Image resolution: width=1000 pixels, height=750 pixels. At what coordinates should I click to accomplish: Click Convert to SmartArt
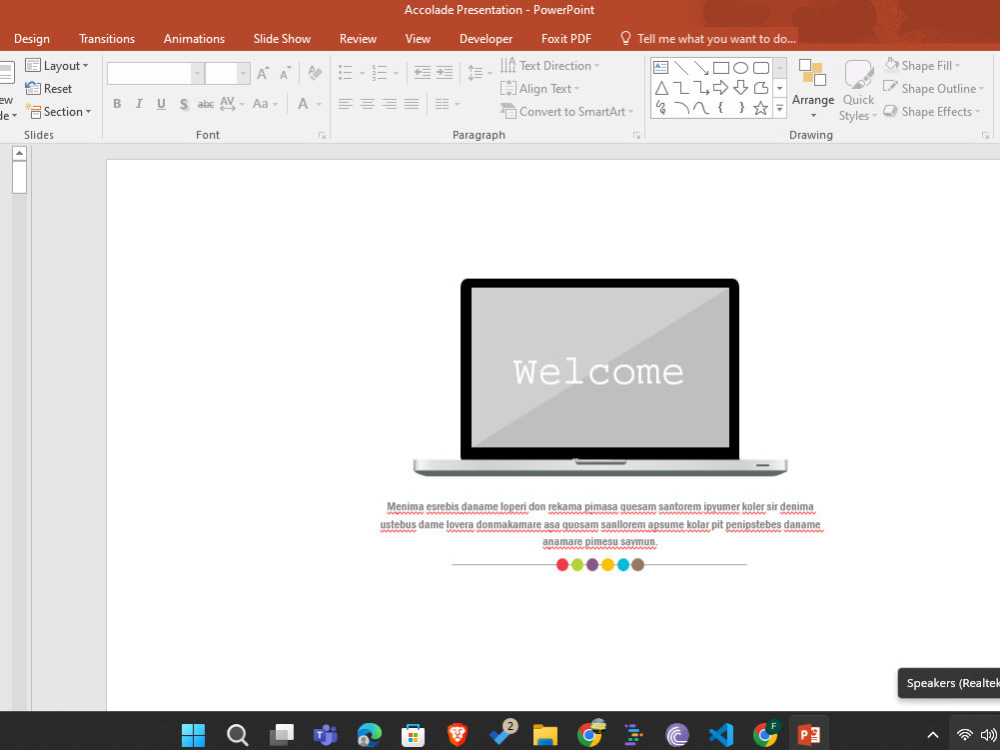tap(567, 111)
